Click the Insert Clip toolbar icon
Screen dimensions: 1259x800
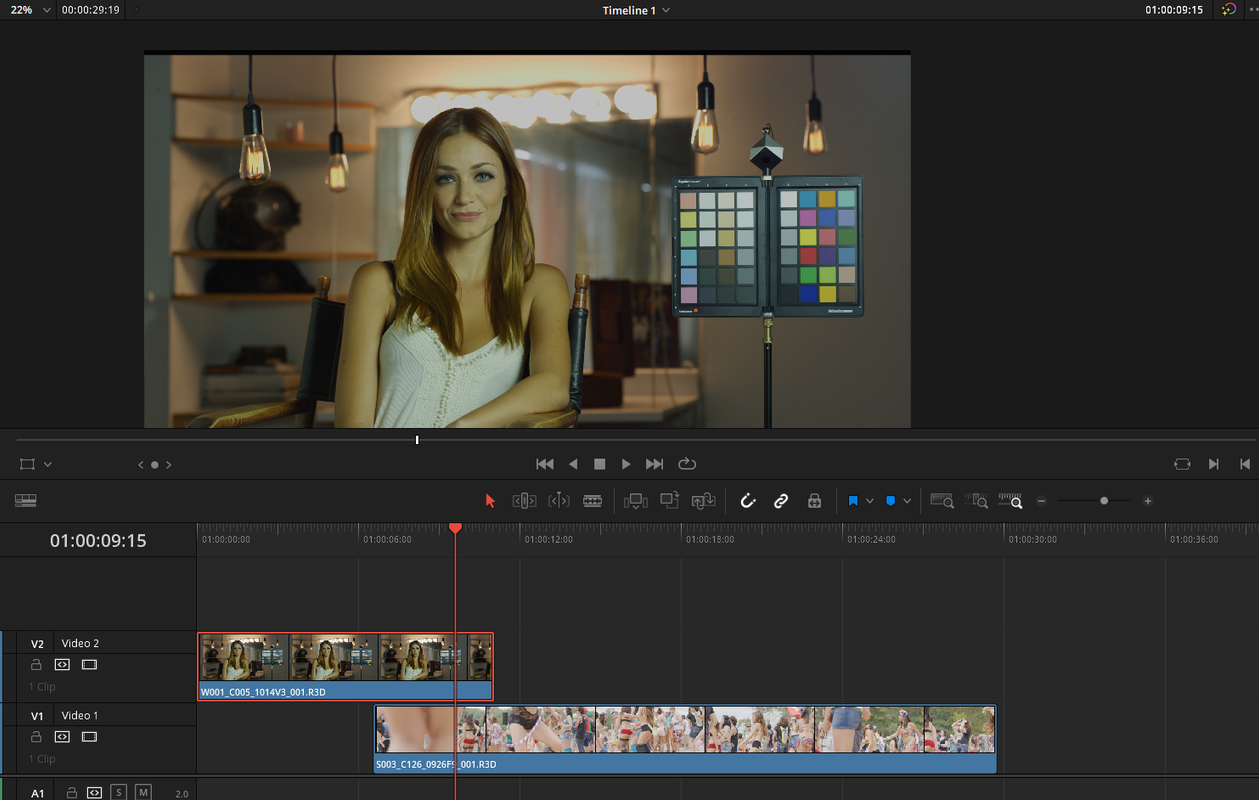tap(635, 501)
